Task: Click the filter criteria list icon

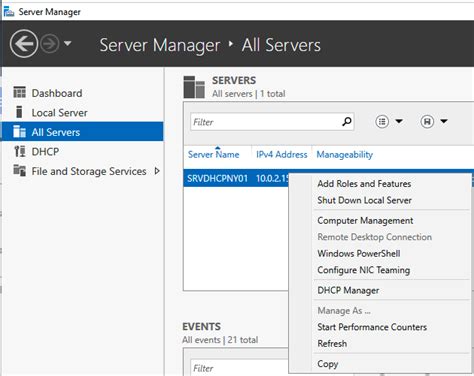Action: (x=382, y=122)
